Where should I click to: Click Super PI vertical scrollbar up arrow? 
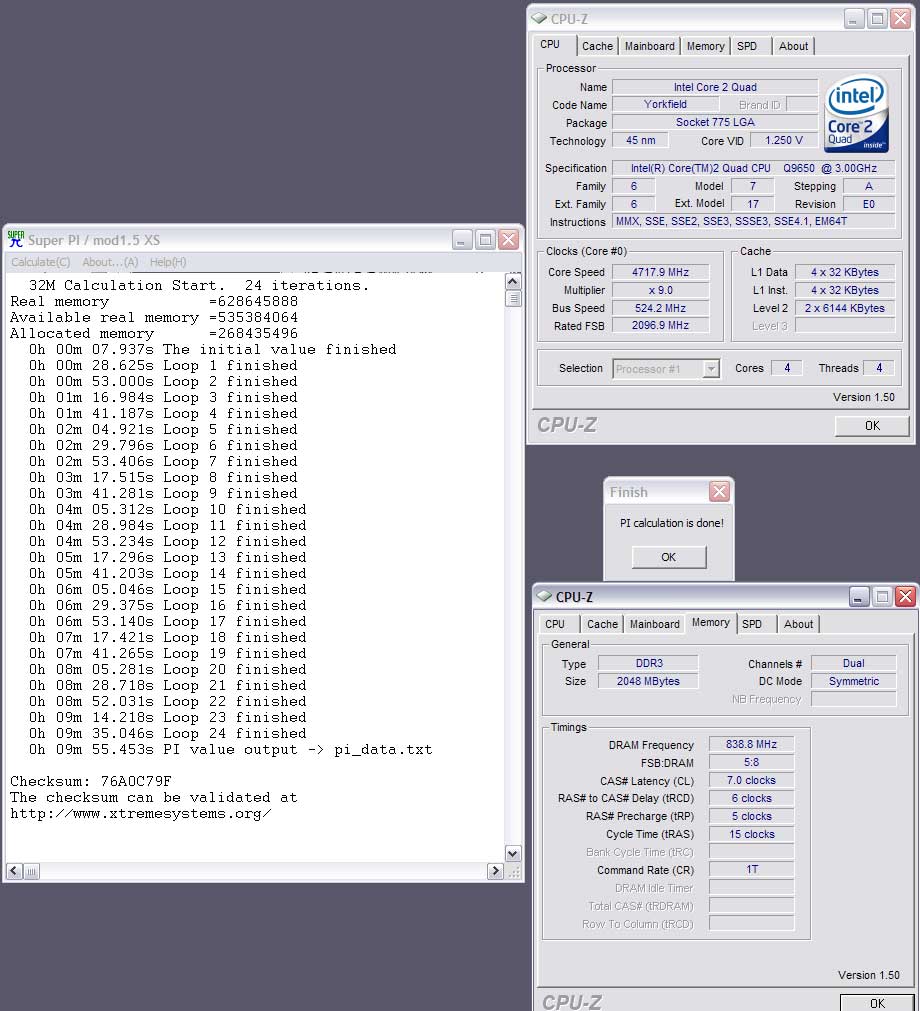coord(513,281)
